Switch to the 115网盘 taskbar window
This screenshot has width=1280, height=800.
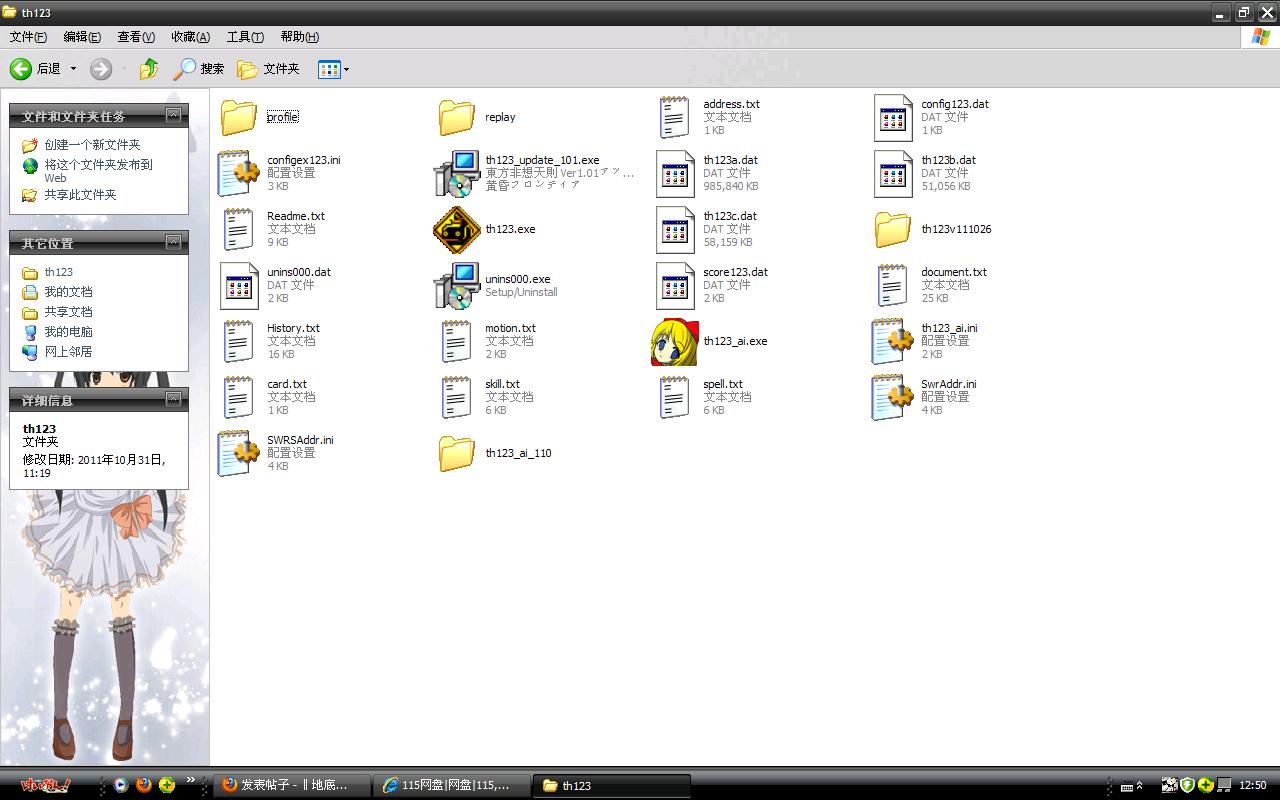[x=448, y=785]
